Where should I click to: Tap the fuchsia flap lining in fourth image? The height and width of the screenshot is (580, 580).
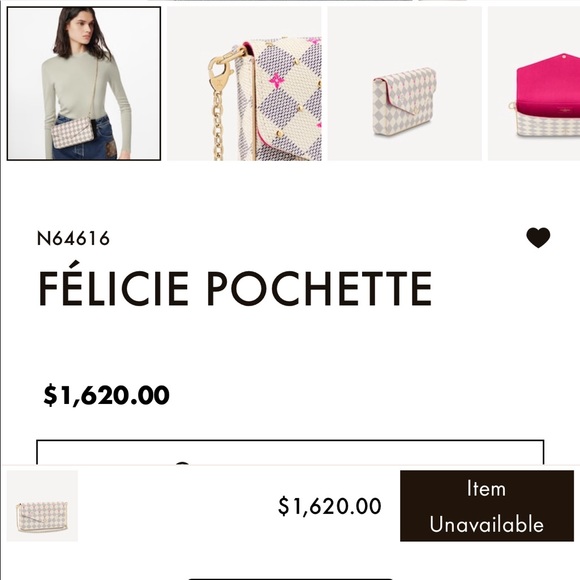pyautogui.click(x=547, y=87)
